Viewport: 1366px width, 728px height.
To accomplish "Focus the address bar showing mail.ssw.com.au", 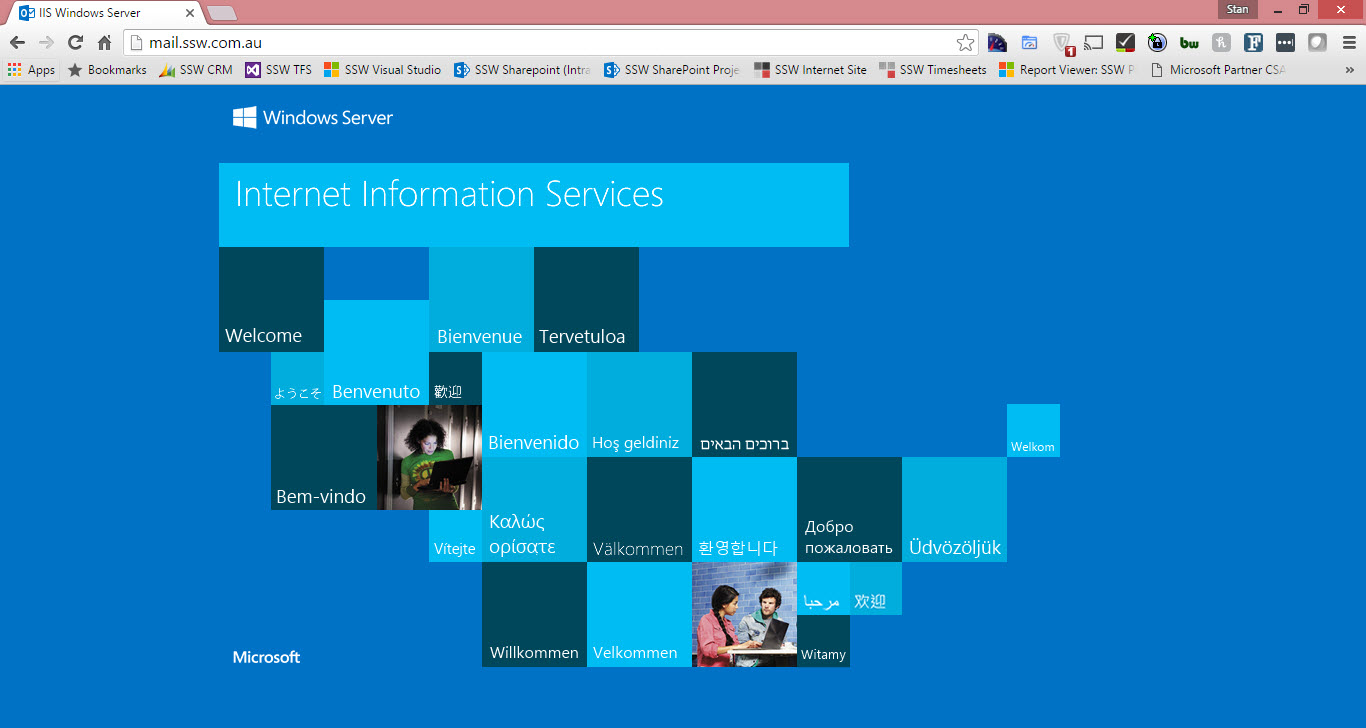I will (x=540, y=43).
